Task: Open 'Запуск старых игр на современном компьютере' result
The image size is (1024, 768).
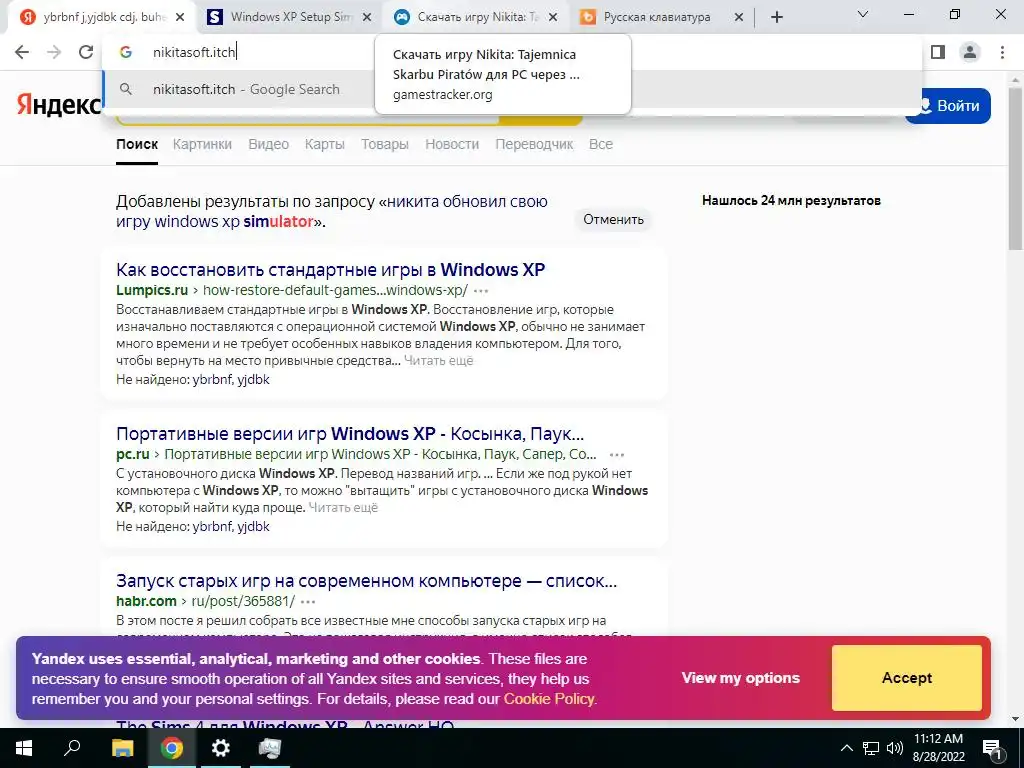Action: point(366,581)
